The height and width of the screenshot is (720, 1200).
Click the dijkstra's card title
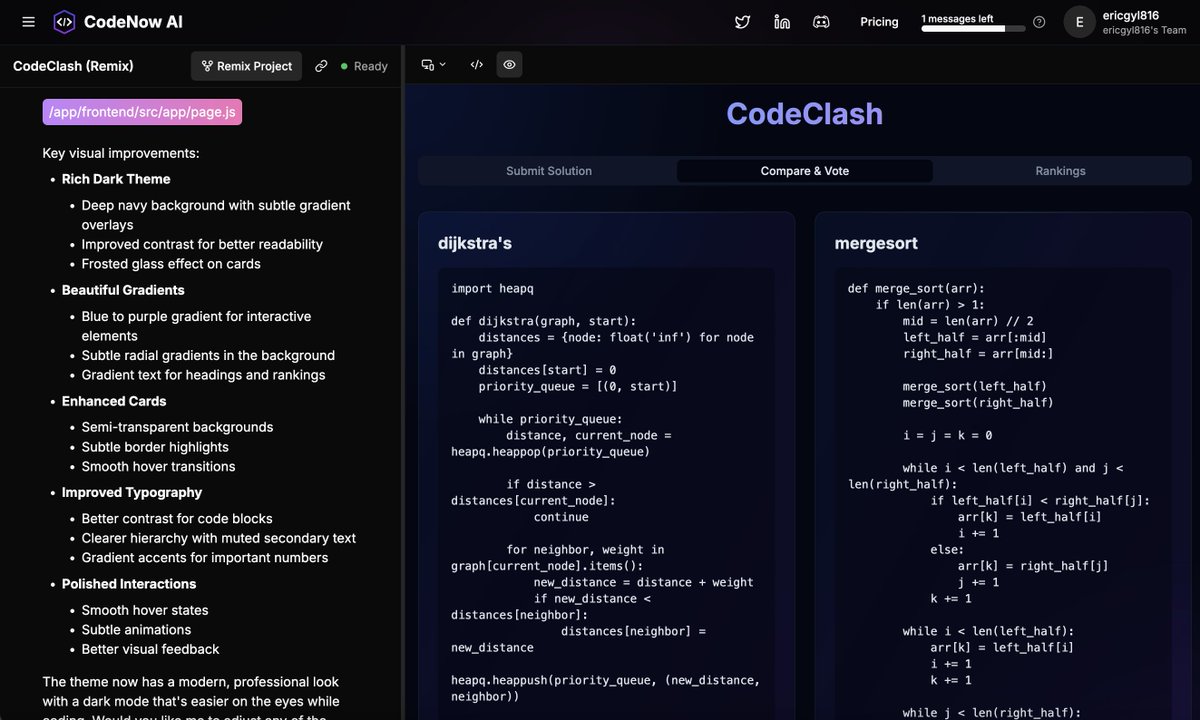click(475, 243)
